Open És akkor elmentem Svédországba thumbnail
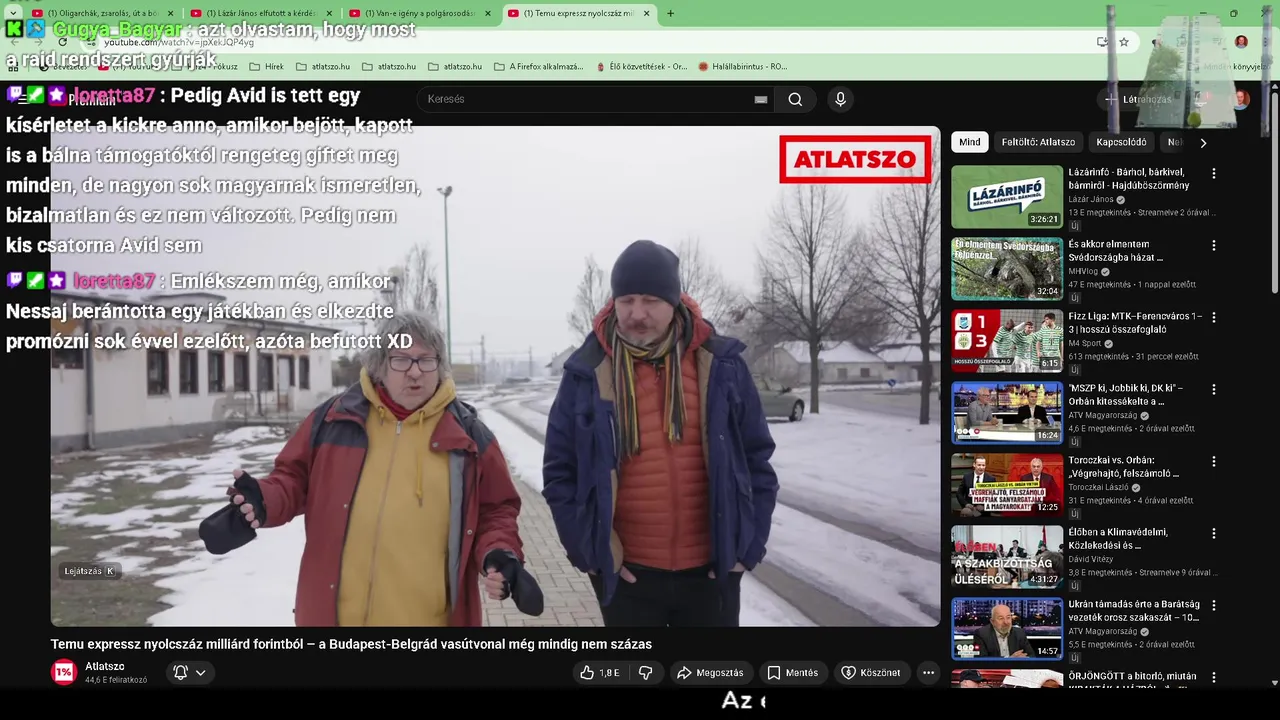Image resolution: width=1280 pixels, height=720 pixels. click(1006, 269)
